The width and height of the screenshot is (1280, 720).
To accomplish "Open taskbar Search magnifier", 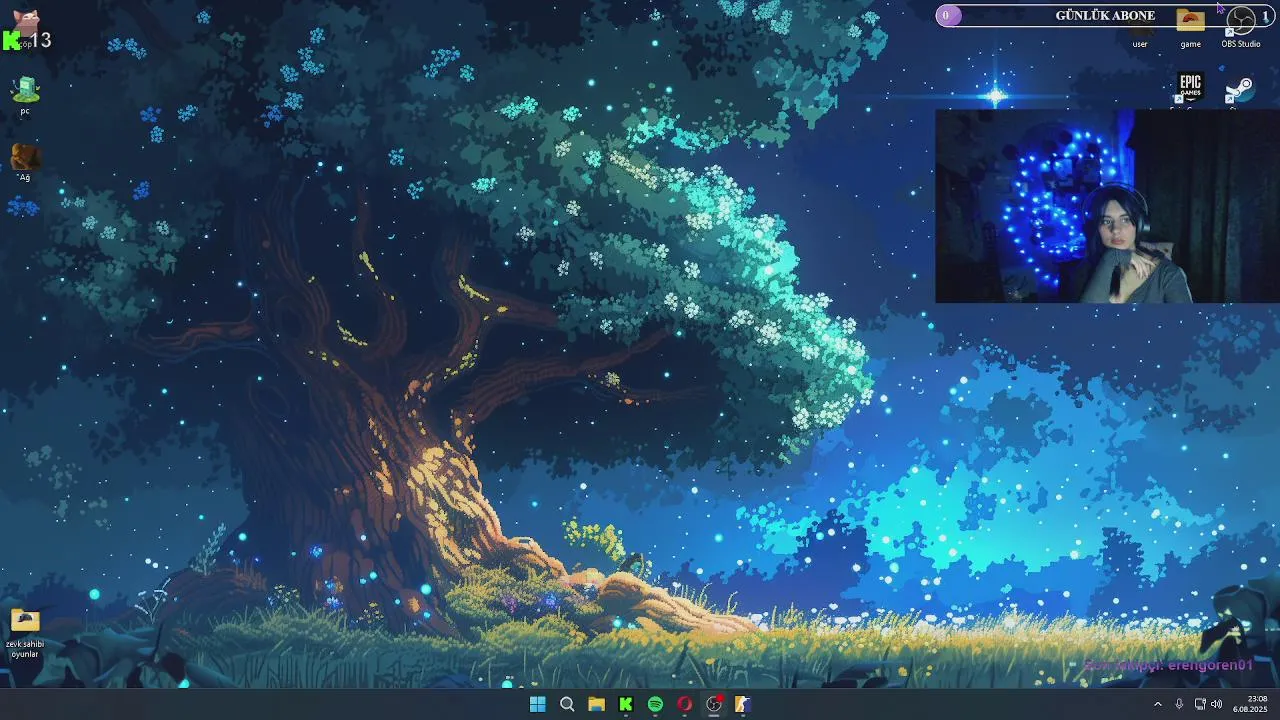I will coord(567,704).
